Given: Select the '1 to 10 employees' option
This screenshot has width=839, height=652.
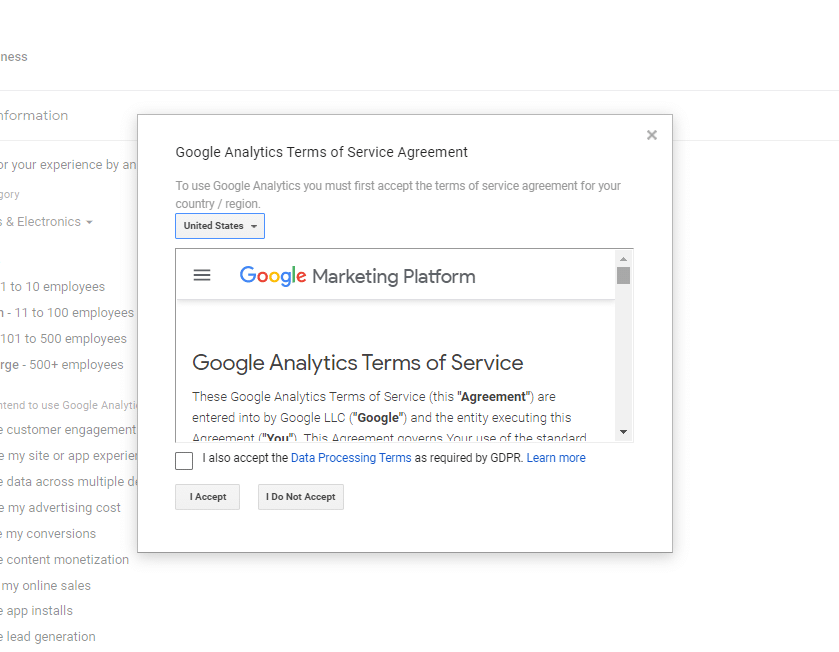Looking at the screenshot, I should (52, 287).
